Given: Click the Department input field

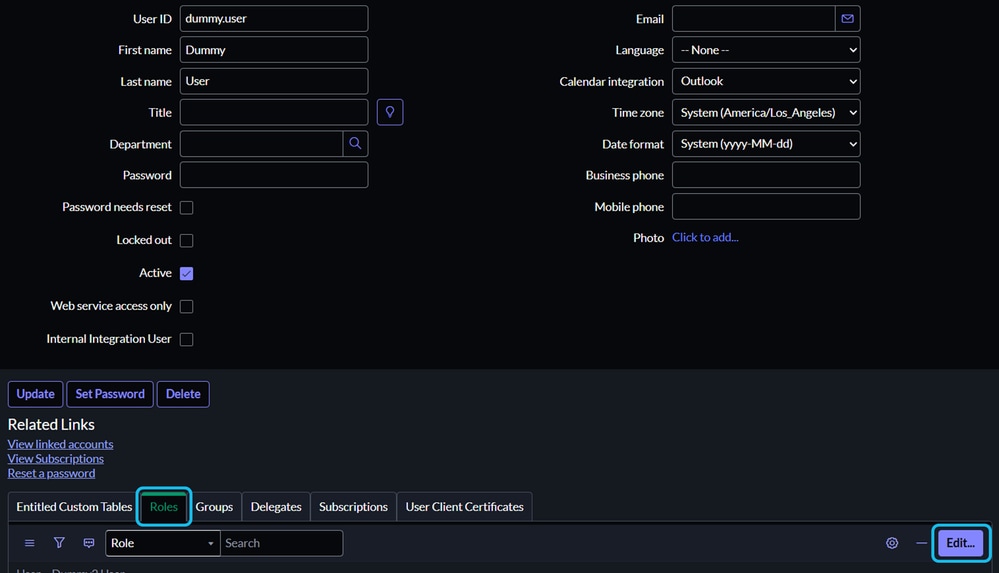Looking at the screenshot, I should pos(261,143).
